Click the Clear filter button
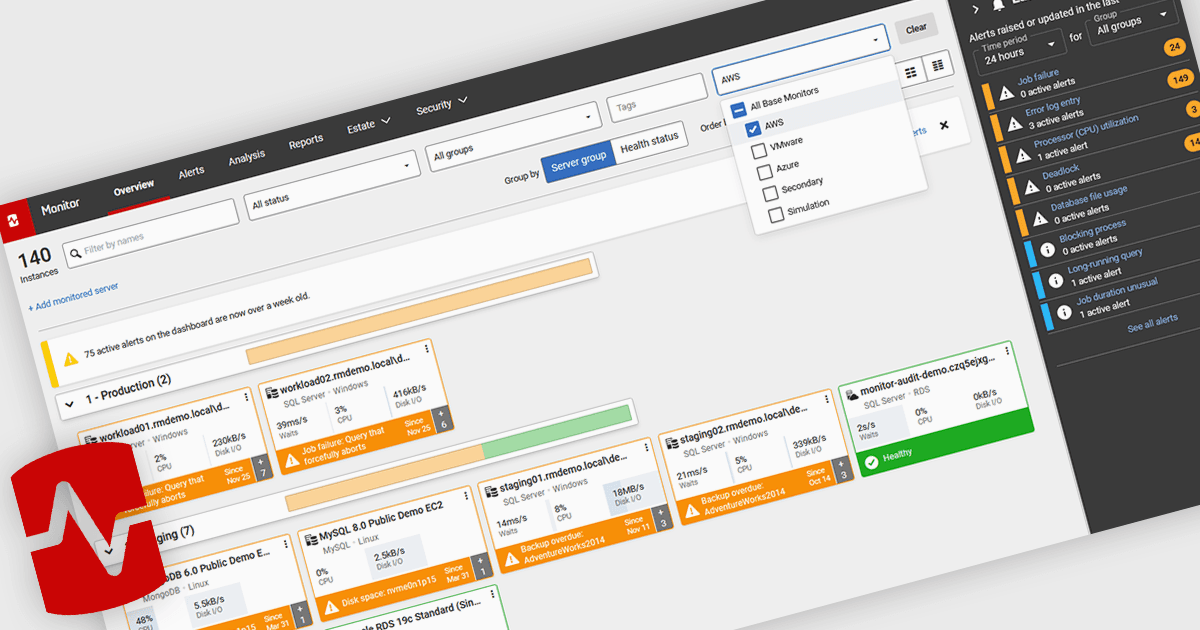Viewport: 1200px width, 630px height. click(916, 29)
